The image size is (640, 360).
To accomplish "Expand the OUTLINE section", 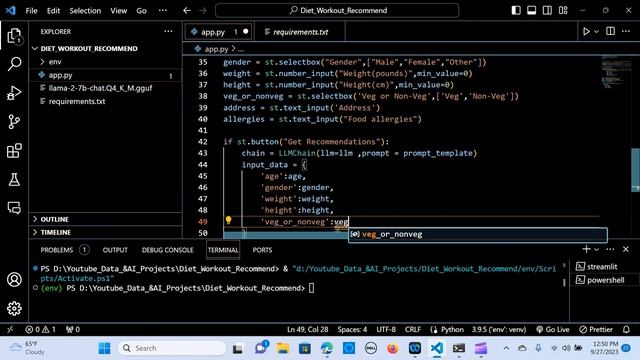I will click(x=54, y=219).
